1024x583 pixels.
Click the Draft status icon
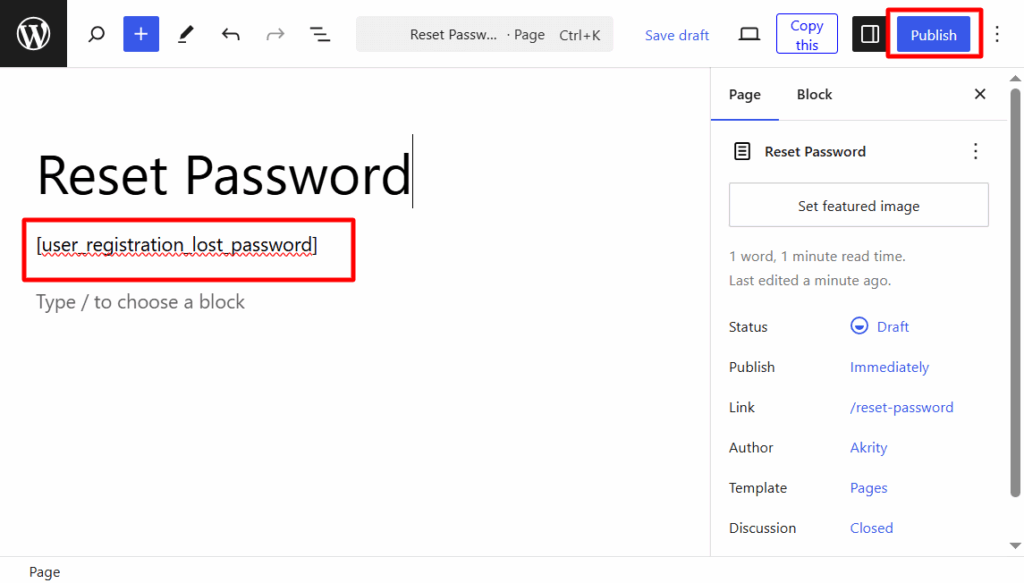859,326
